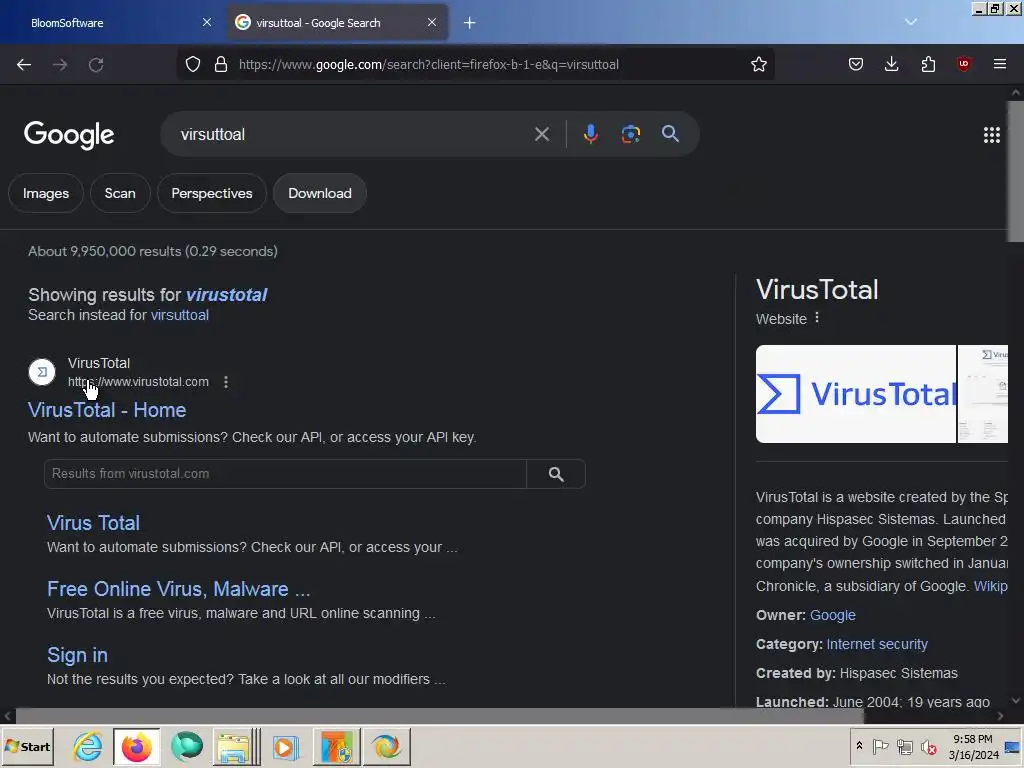List all tabs with the chevron dropdown
The image size is (1024, 768).
[910, 22]
